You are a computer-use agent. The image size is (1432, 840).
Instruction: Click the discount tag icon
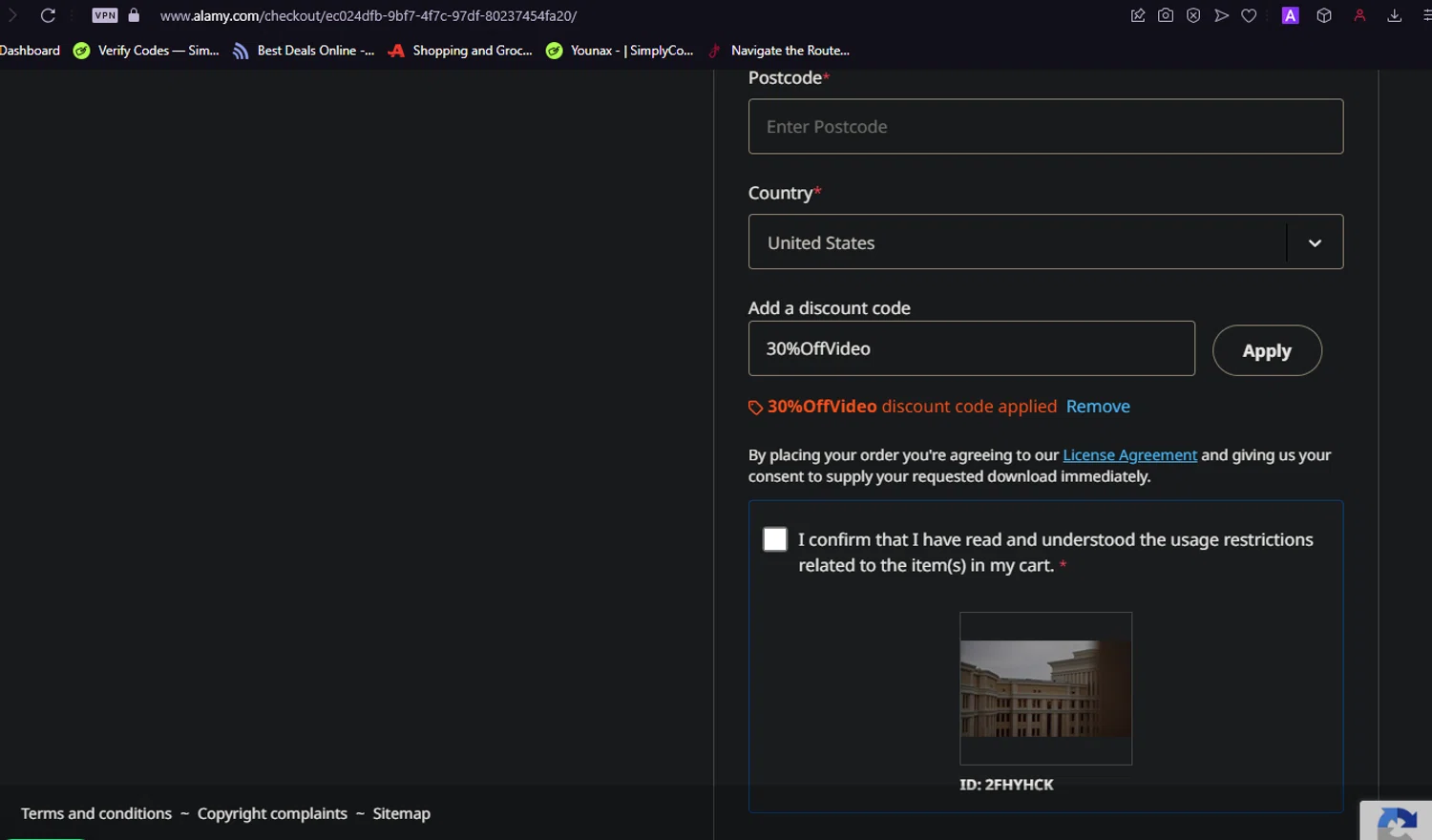pos(755,408)
